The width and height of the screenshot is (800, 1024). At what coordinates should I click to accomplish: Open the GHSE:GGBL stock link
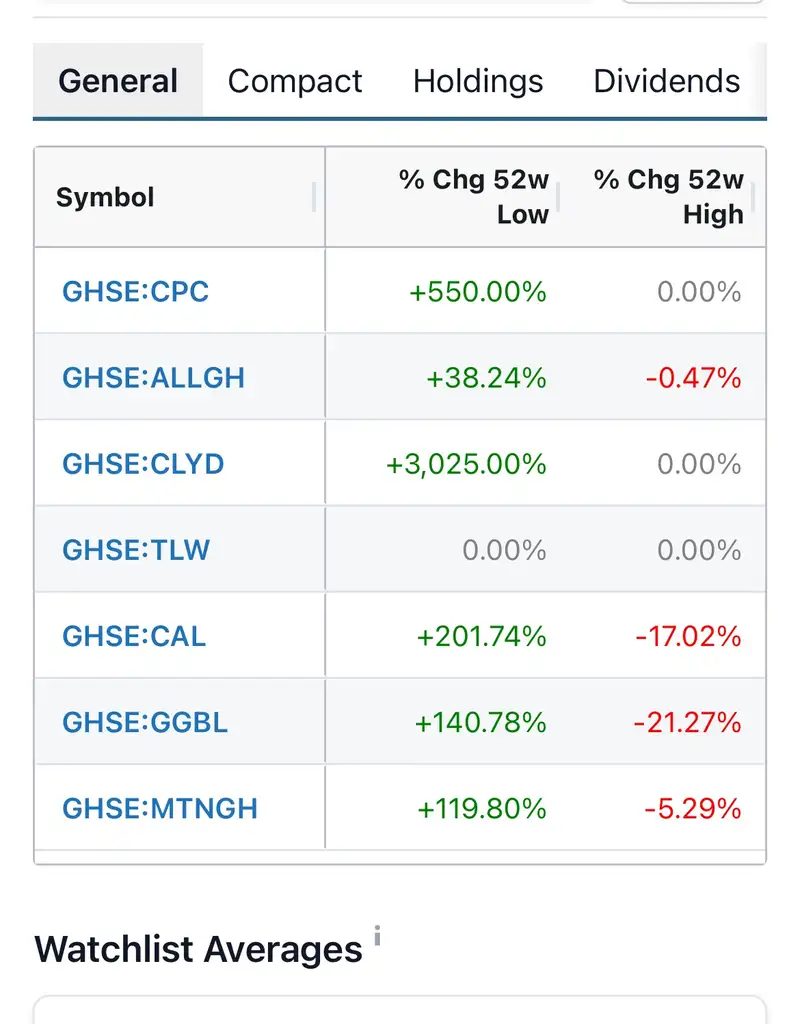point(145,722)
